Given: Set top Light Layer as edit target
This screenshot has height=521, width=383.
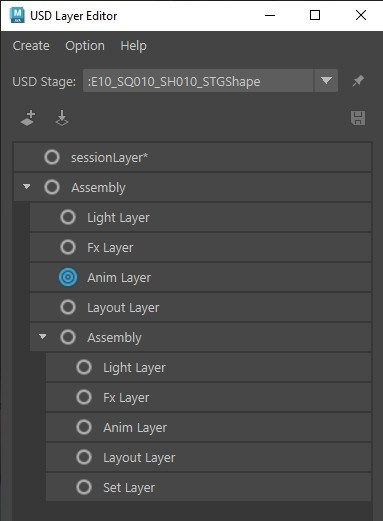Looking at the screenshot, I should point(68,217).
